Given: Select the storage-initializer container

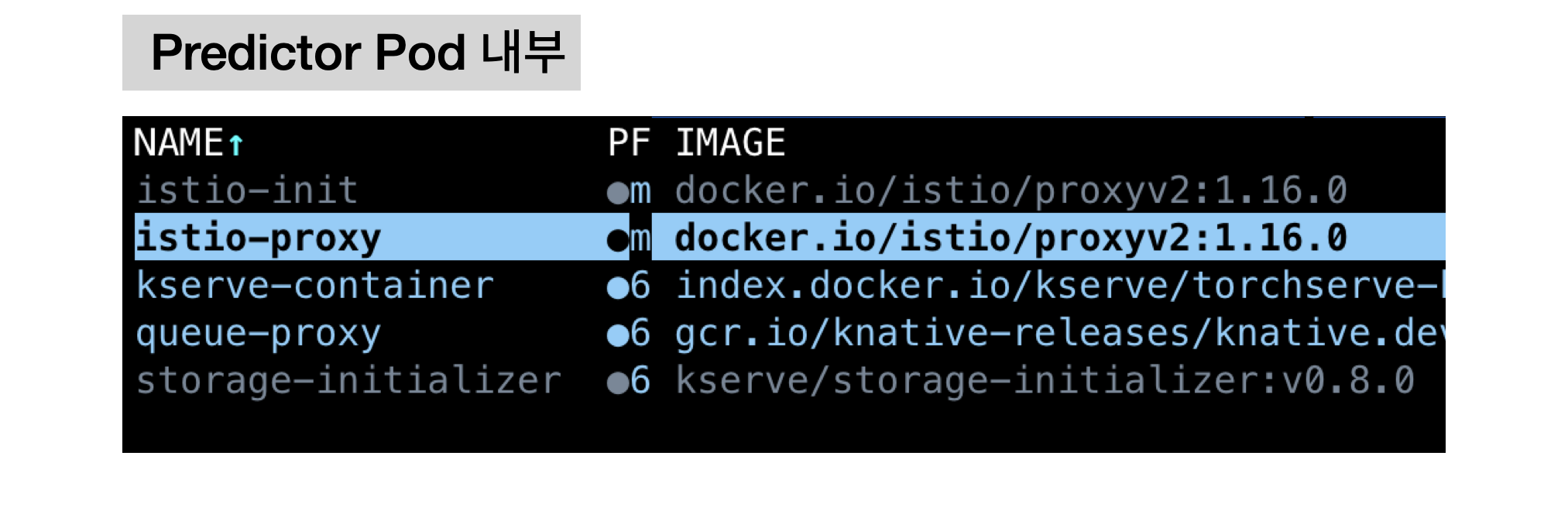Looking at the screenshot, I should coord(784,380).
